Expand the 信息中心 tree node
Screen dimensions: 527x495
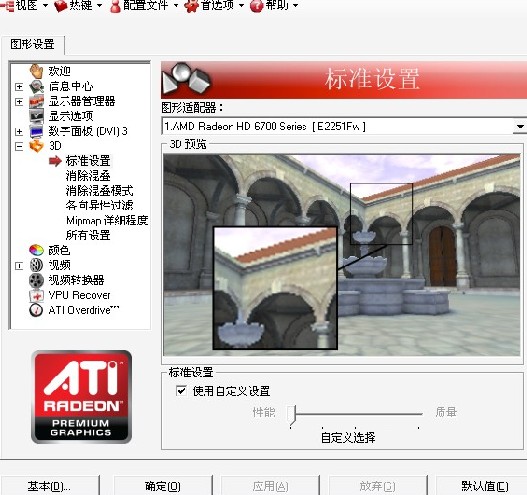coord(19,87)
